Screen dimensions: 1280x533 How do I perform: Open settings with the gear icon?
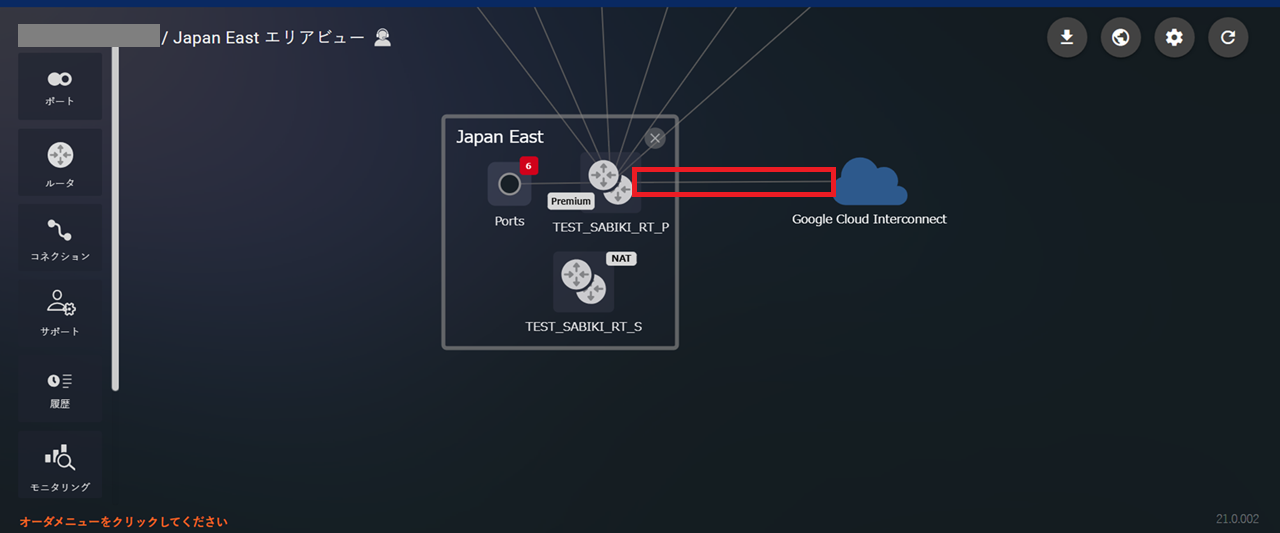1174,38
